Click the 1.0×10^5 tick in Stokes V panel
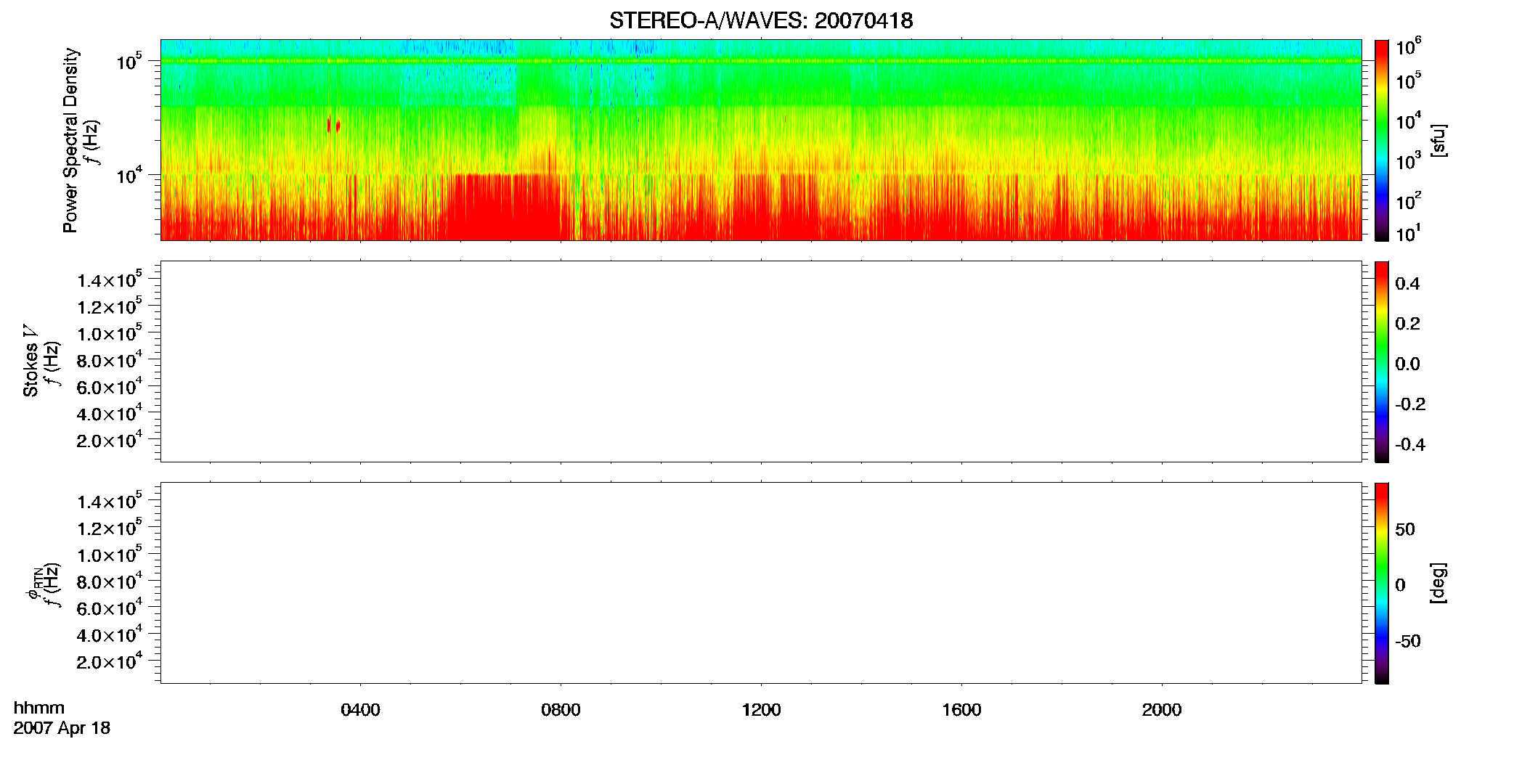The image size is (1522, 784). 109,333
